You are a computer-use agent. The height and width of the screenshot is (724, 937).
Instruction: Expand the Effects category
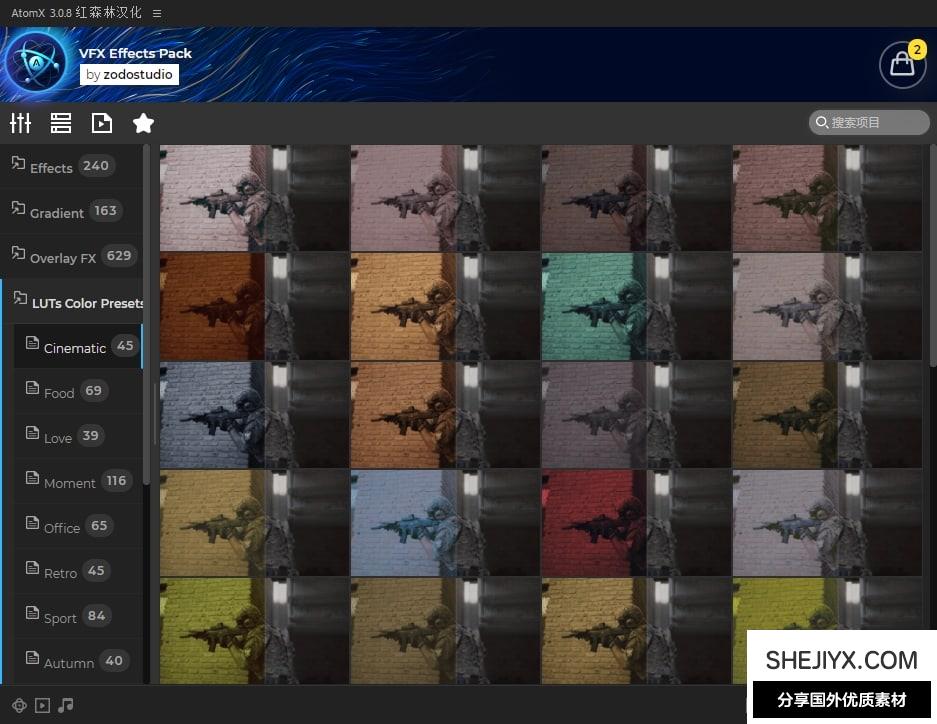(x=51, y=167)
